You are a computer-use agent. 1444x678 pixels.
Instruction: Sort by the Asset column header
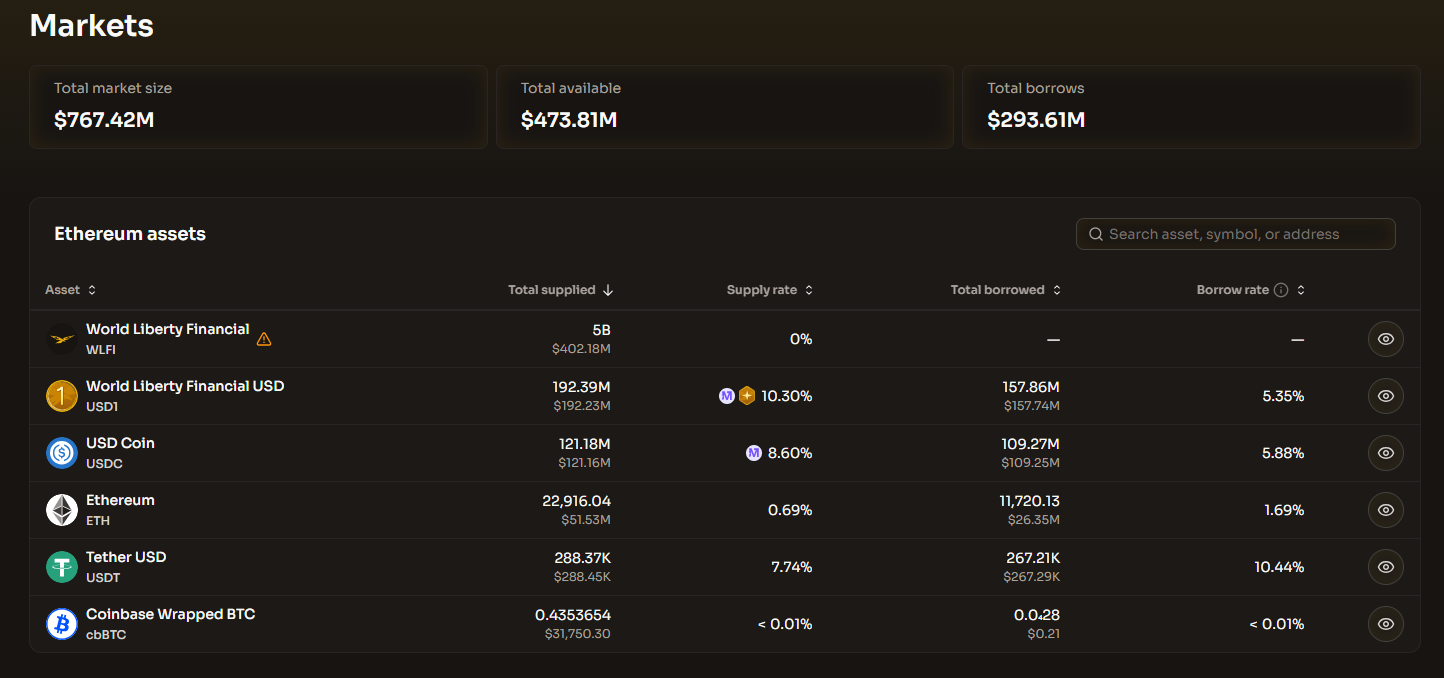click(x=70, y=290)
